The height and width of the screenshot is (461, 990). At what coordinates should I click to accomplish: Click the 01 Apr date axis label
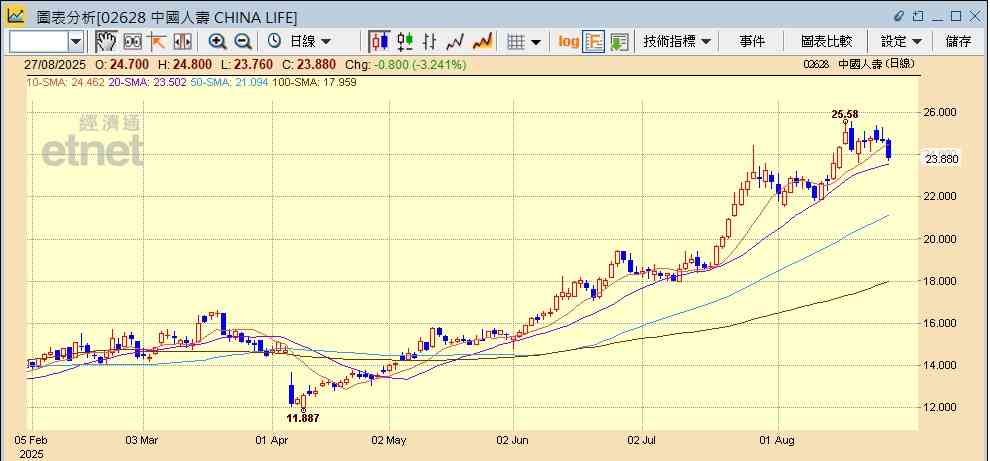273,440
